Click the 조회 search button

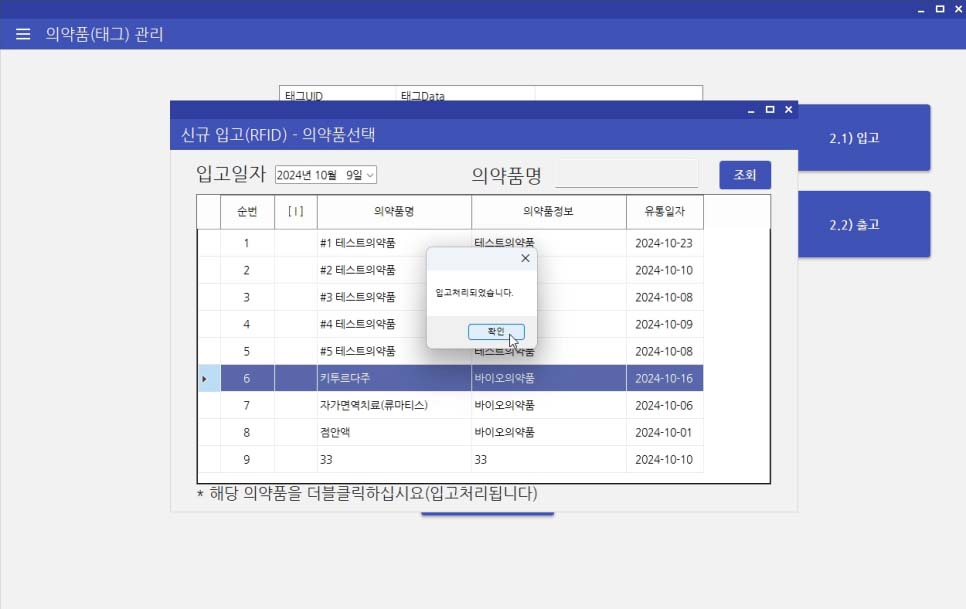tap(745, 175)
